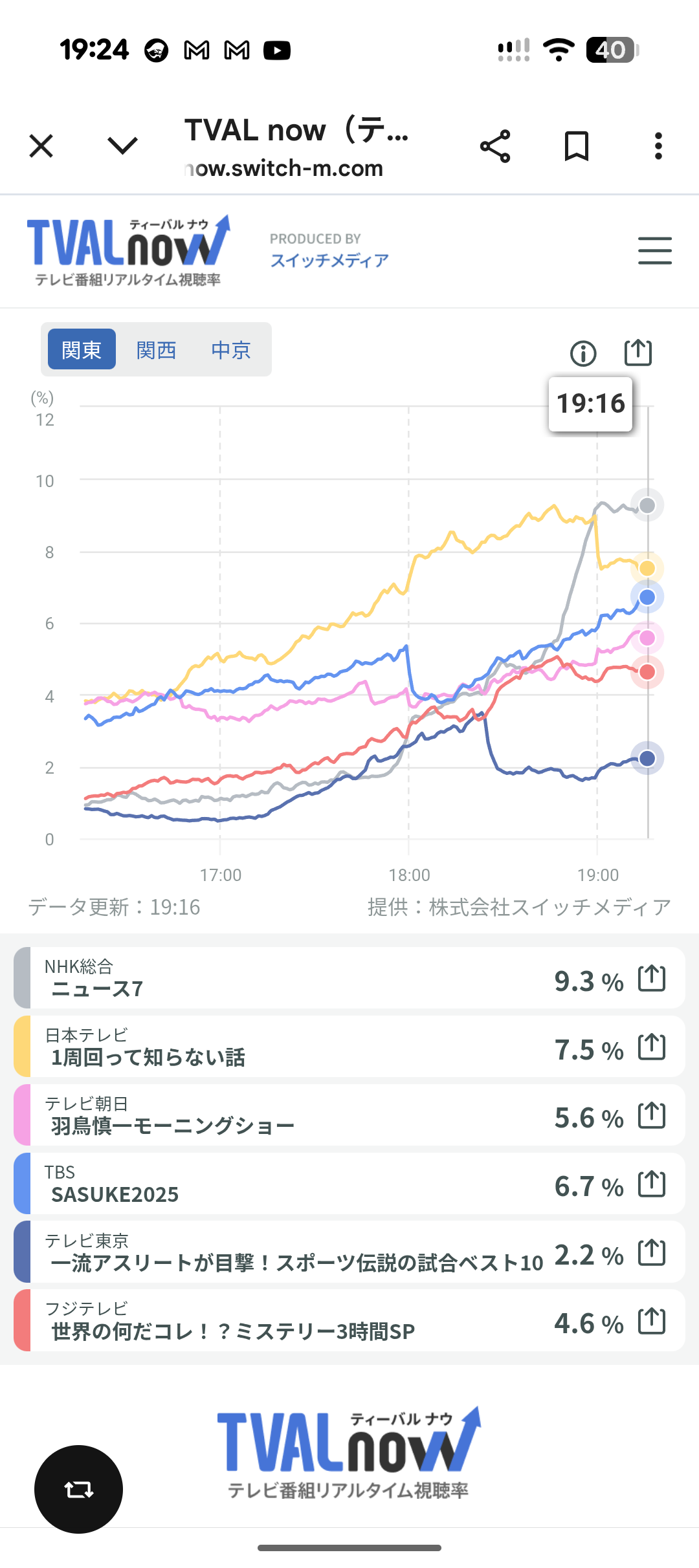Image resolution: width=699 pixels, height=1568 pixels.
Task: Share the NHK総合 ニュース7 rating
Action: coord(651,978)
